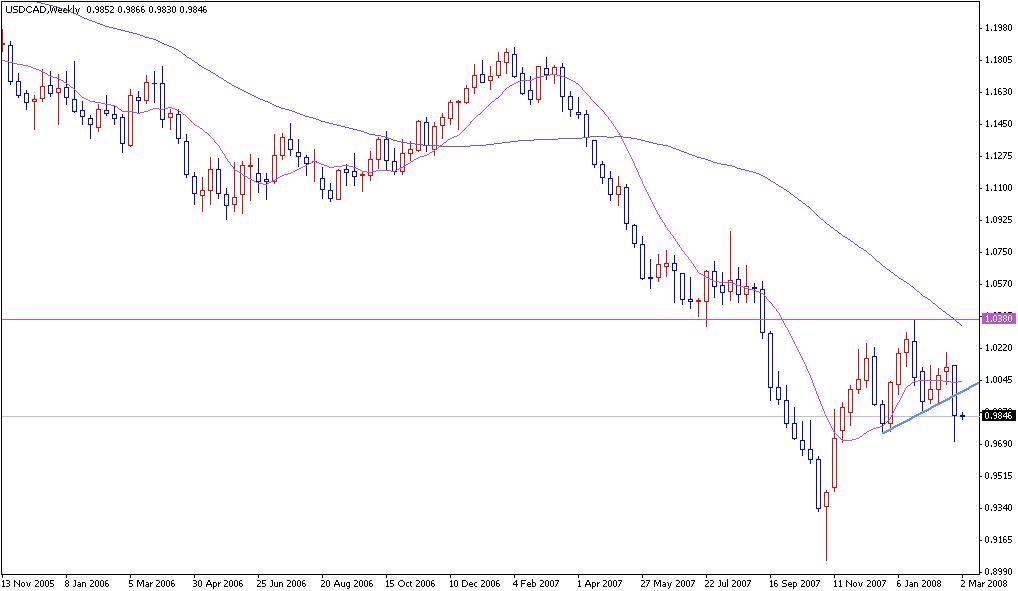
Task: Click the 0.8990 price axis label
Action: pyautogui.click(x=999, y=572)
